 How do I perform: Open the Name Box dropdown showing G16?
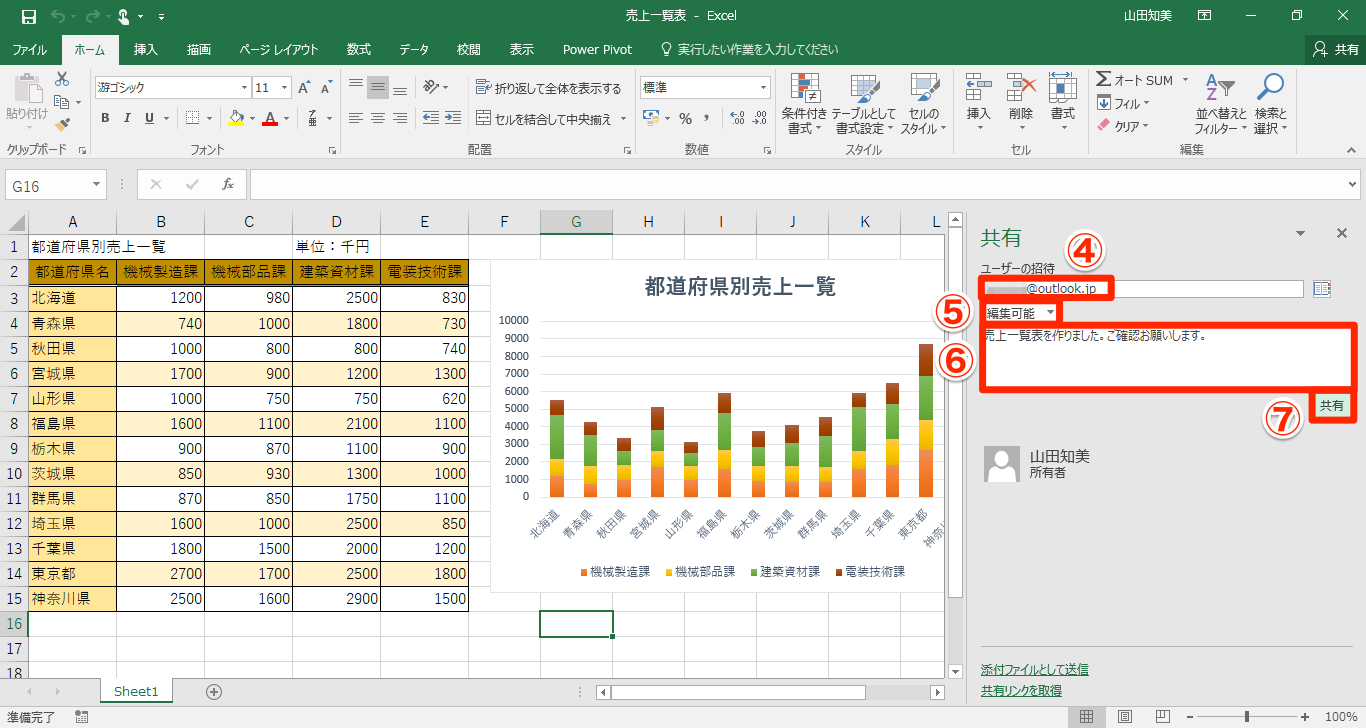pos(97,185)
